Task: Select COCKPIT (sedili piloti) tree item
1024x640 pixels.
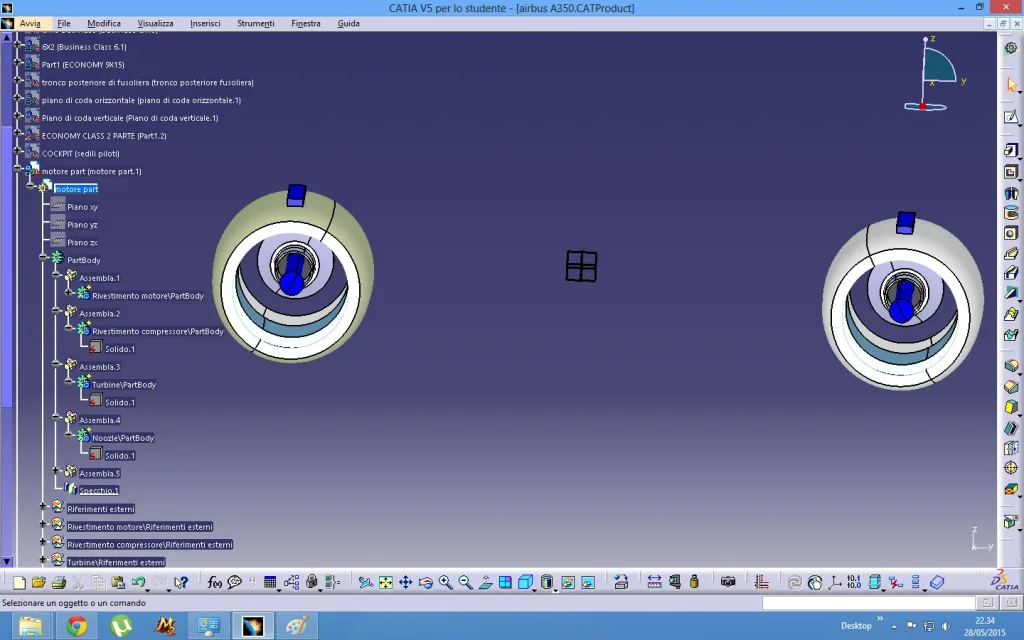Action: 80,153
